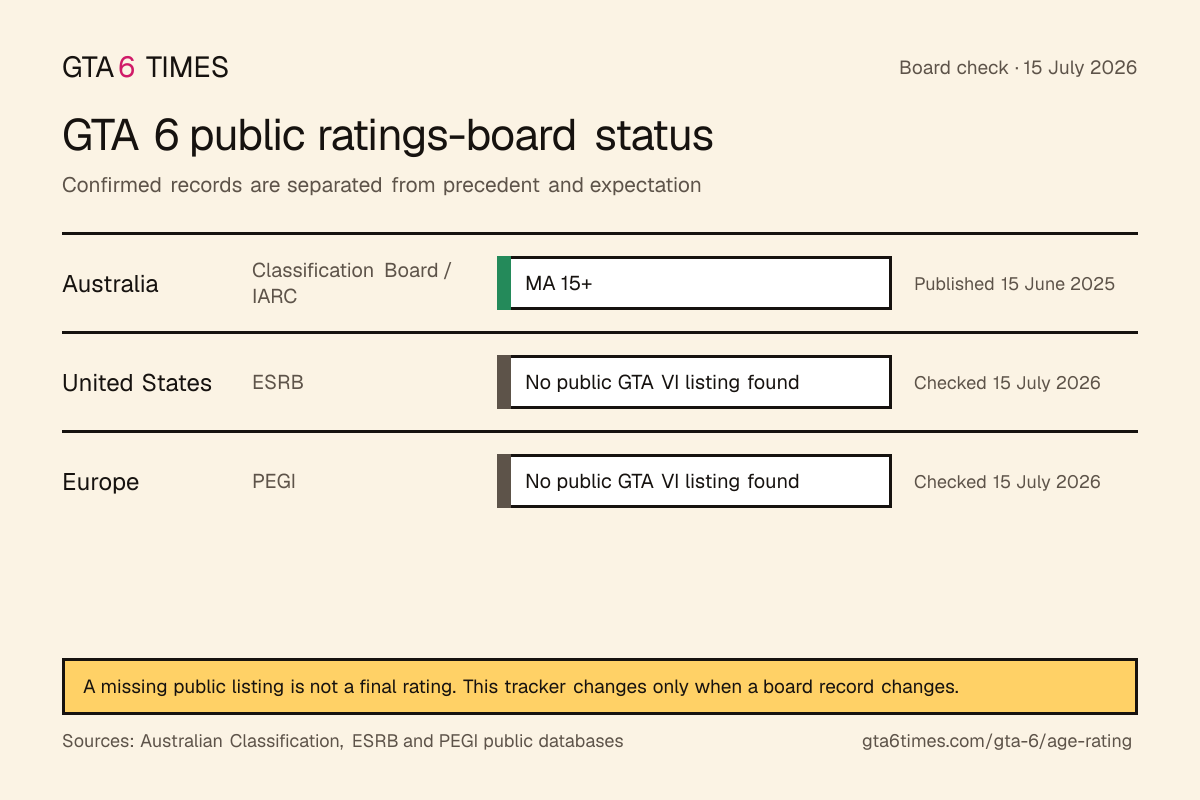Screen dimensions: 1200x800
Task: Click the 'GTA 6 public ratings-board status' heading
Action: [388, 136]
